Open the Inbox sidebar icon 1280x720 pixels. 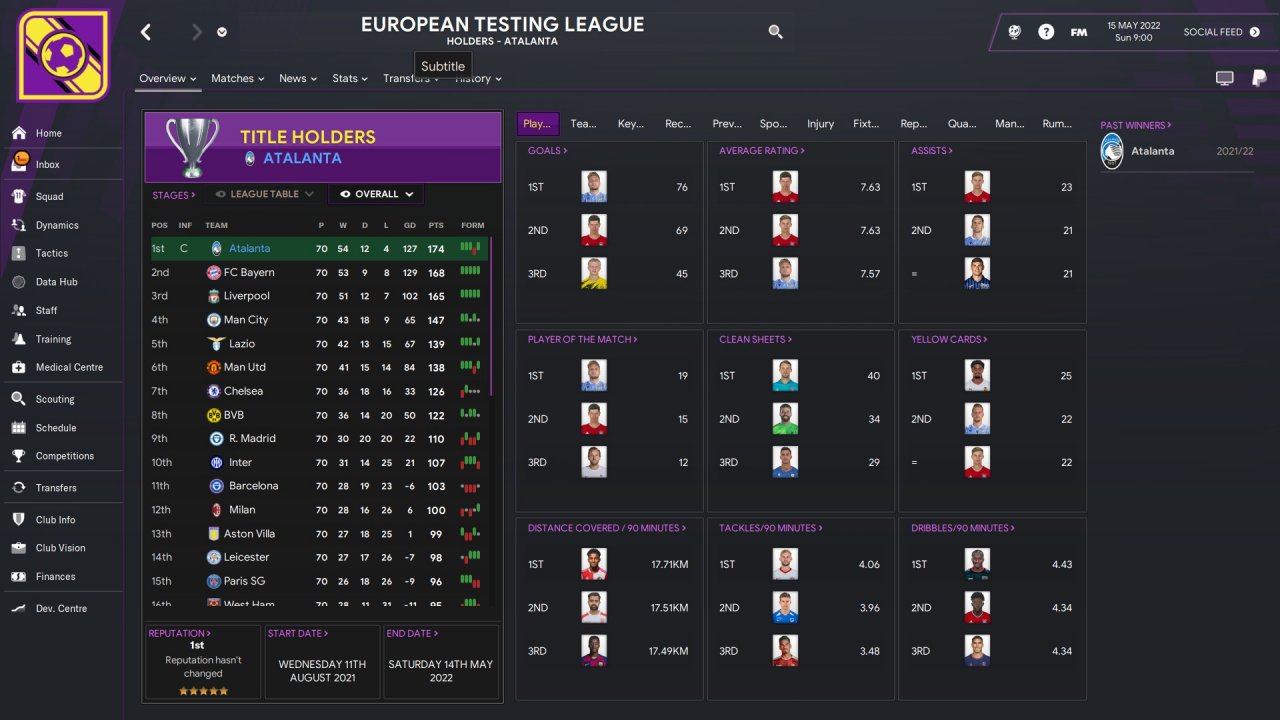[x=19, y=164]
